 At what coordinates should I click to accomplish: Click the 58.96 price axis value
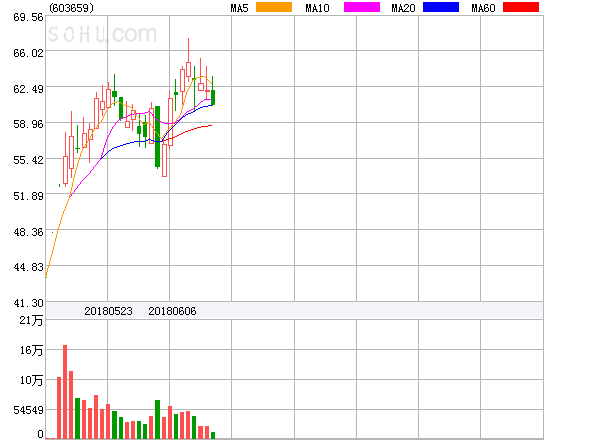point(28,124)
